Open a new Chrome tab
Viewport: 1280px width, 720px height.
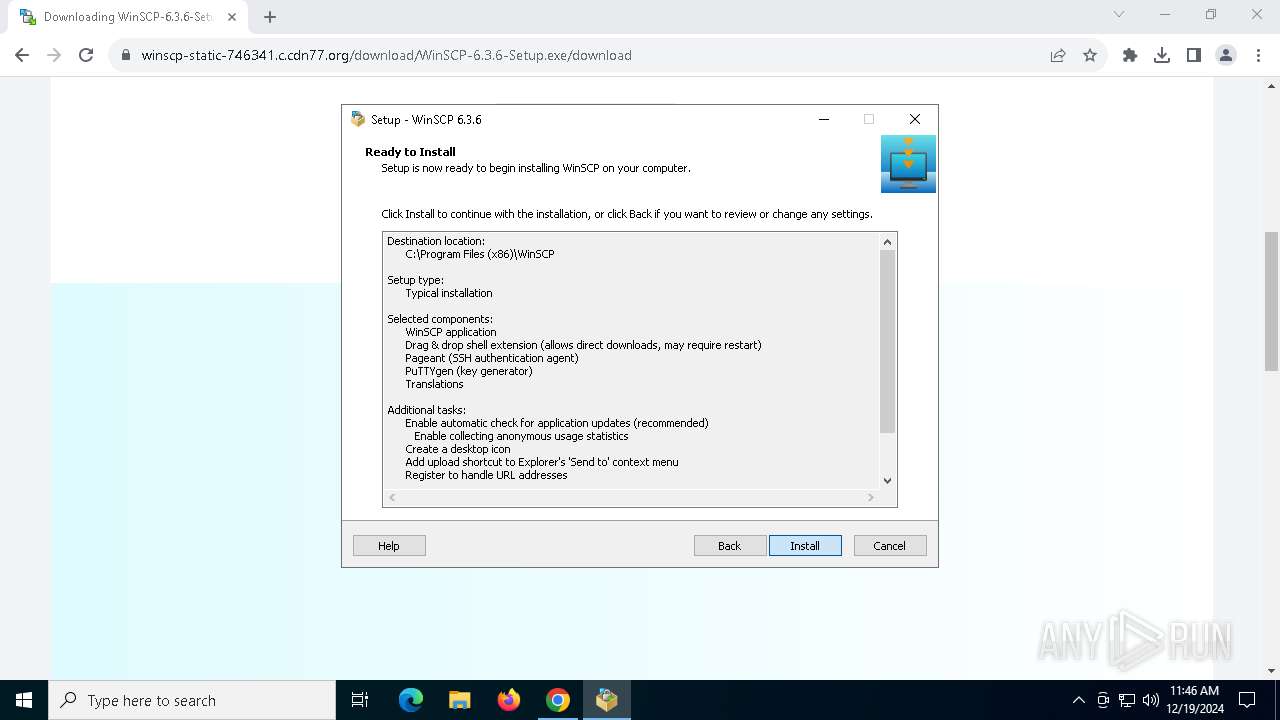click(x=270, y=17)
